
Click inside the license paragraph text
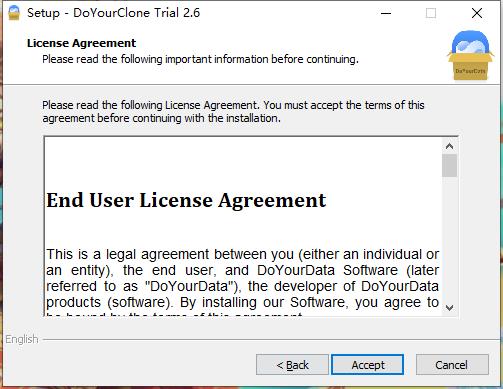[x=242, y=278]
